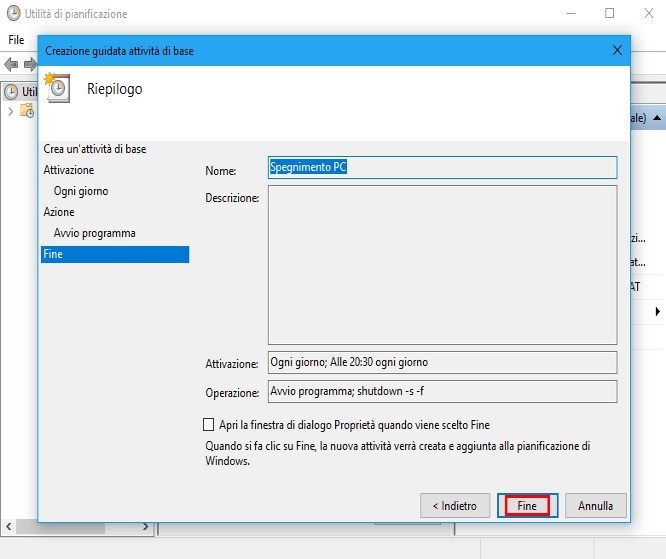Select the Task Scheduler clock tree icon
This screenshot has height=559, width=666.
pos(12,91)
